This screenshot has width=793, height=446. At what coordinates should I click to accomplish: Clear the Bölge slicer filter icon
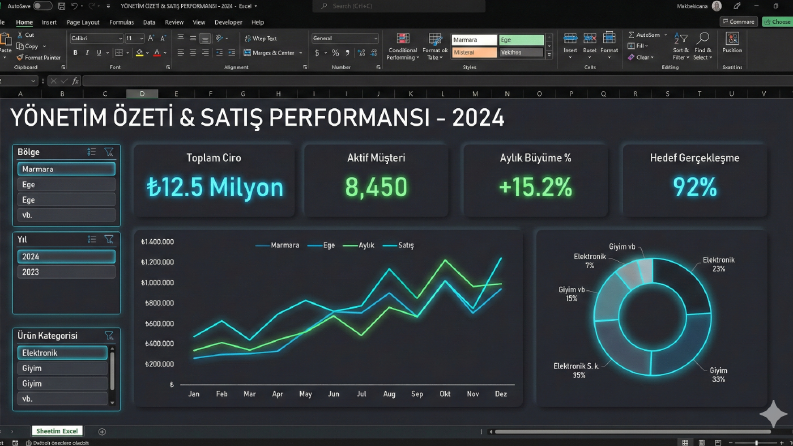(109, 152)
